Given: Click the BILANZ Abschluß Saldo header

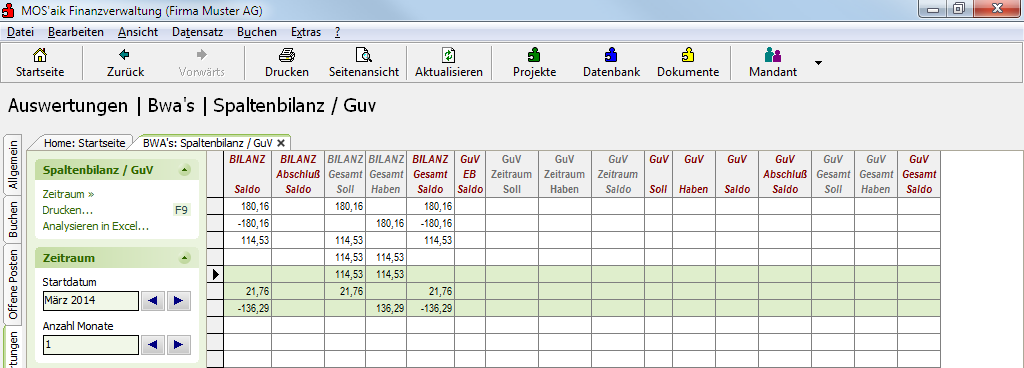Looking at the screenshot, I should pyautogui.click(x=298, y=174).
